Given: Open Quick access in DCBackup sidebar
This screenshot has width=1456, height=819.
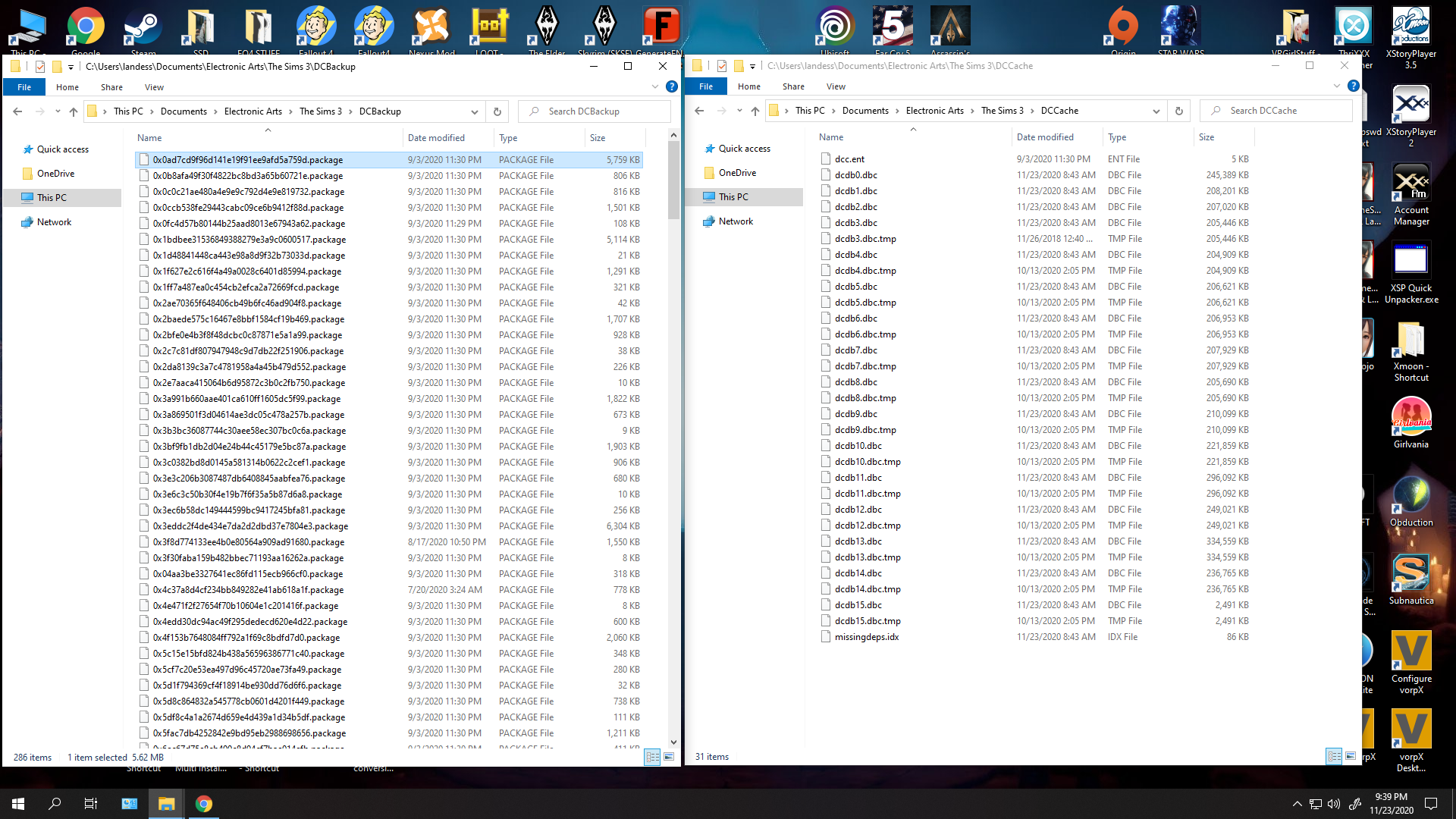Looking at the screenshot, I should (63, 149).
